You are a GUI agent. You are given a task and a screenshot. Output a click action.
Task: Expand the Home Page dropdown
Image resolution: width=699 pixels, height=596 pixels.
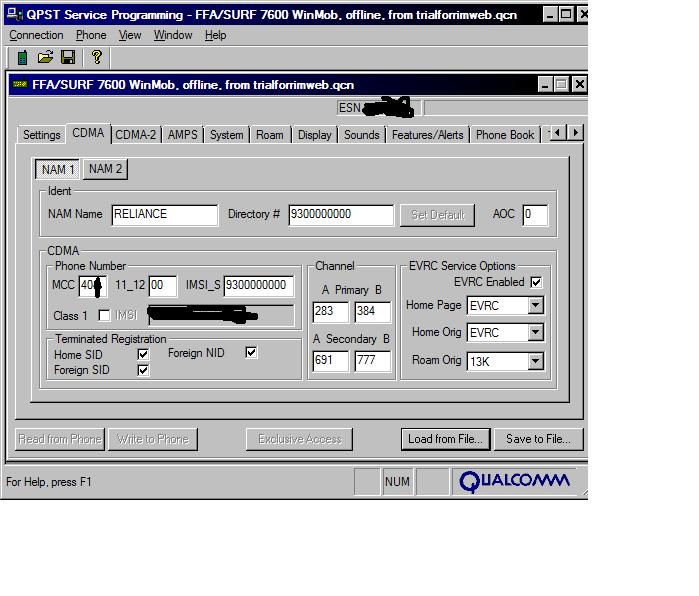(x=535, y=306)
